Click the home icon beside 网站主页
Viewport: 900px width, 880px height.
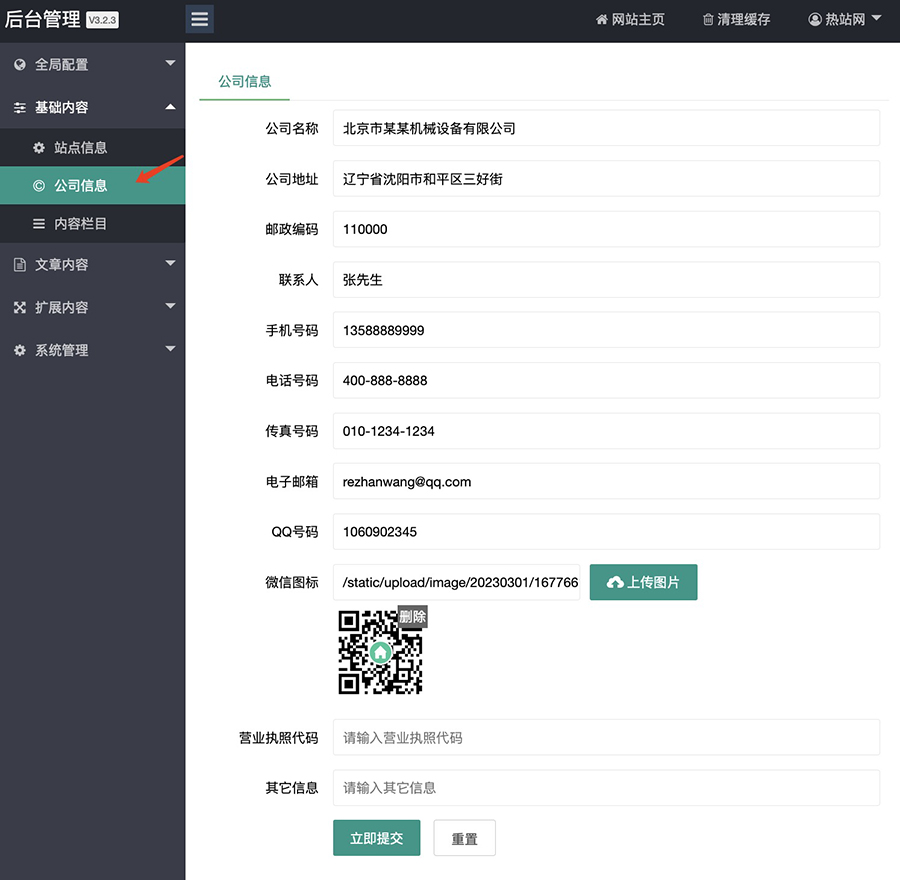pos(601,20)
